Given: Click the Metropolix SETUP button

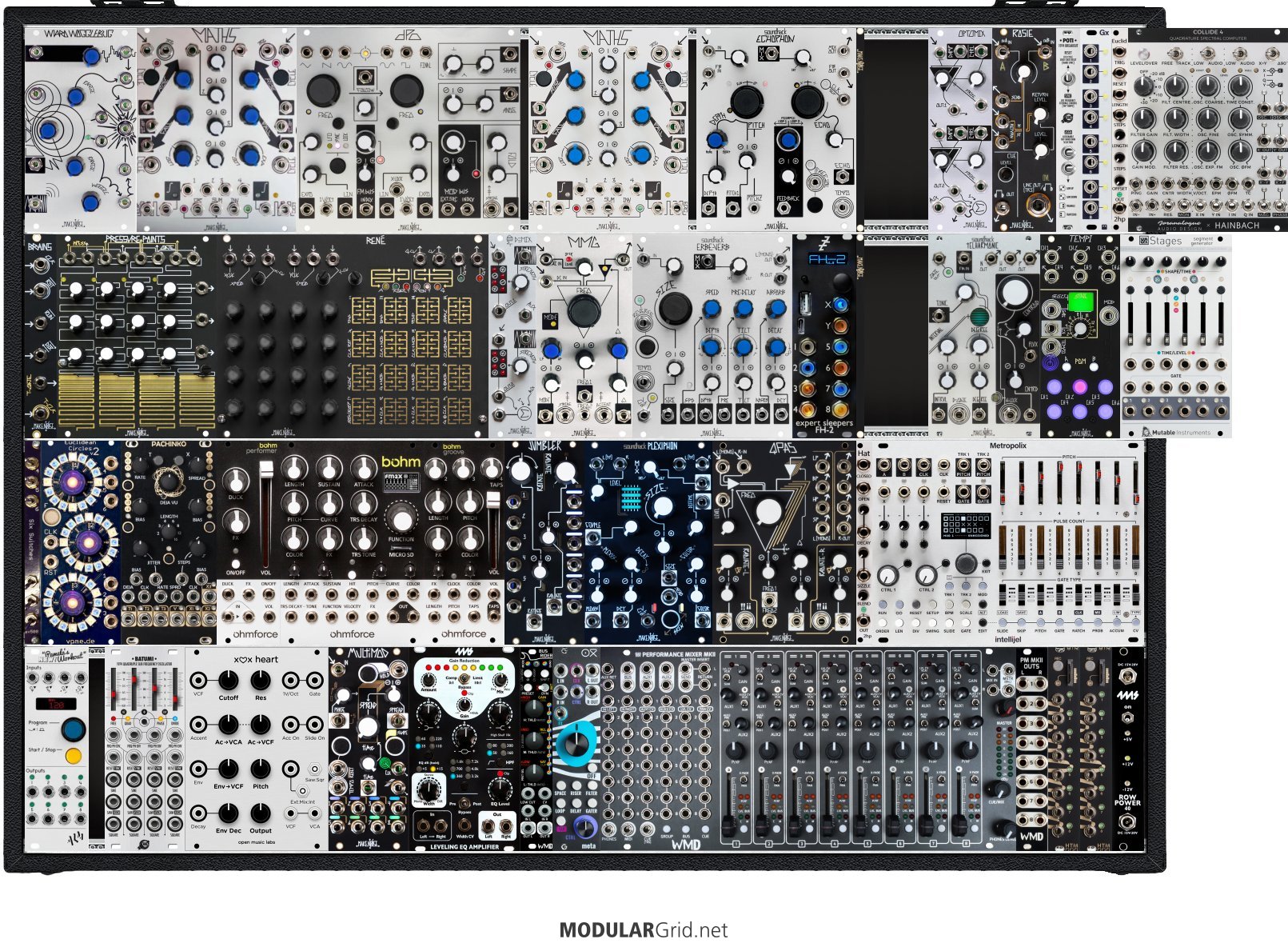Looking at the screenshot, I should [932, 603].
